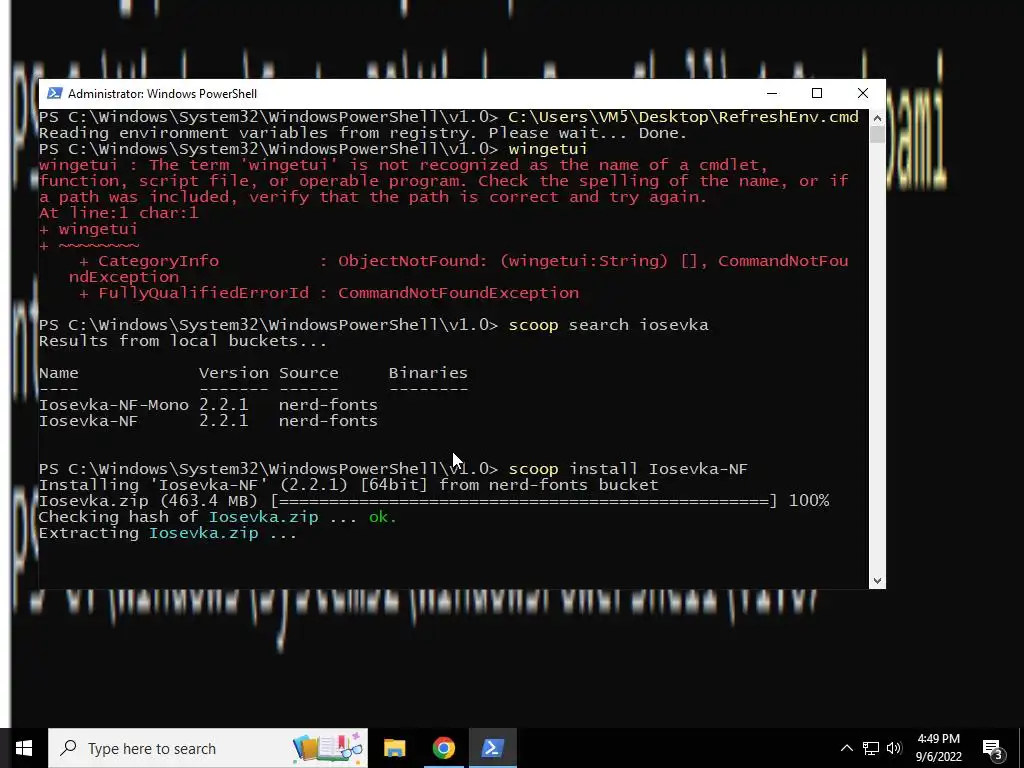Click the Administrator: Windows PowerShell title
This screenshot has width=1024, height=768.
[162, 93]
